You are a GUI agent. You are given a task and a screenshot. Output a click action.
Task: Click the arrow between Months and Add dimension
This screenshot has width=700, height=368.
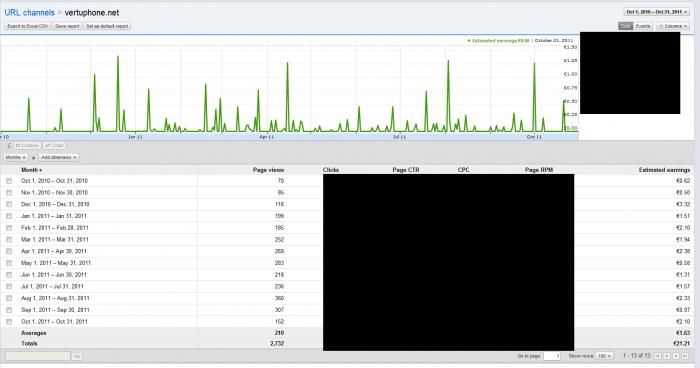pos(33,158)
